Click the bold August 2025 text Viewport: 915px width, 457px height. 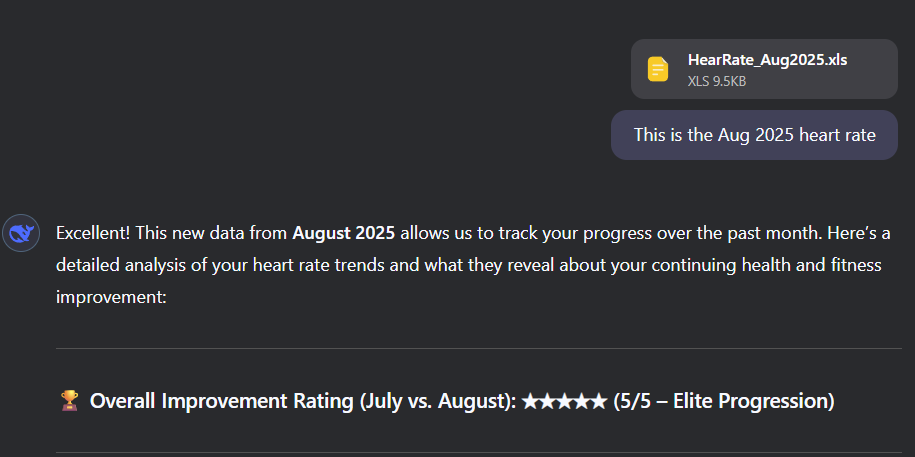pyautogui.click(x=344, y=234)
